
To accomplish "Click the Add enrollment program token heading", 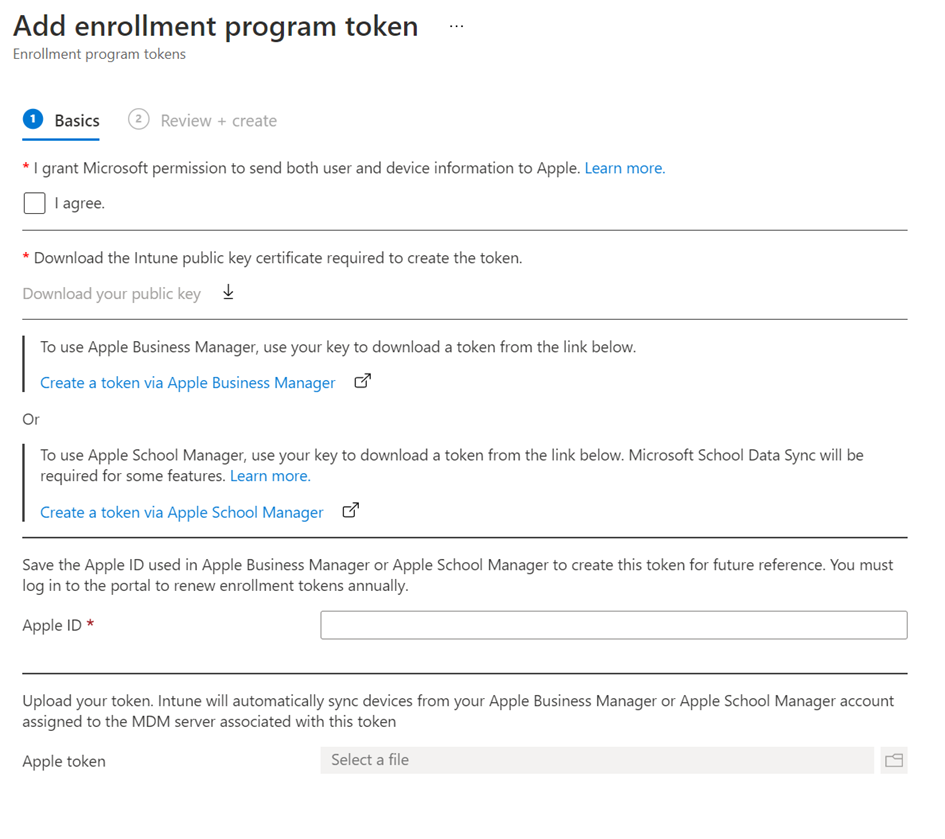I will coord(216,27).
